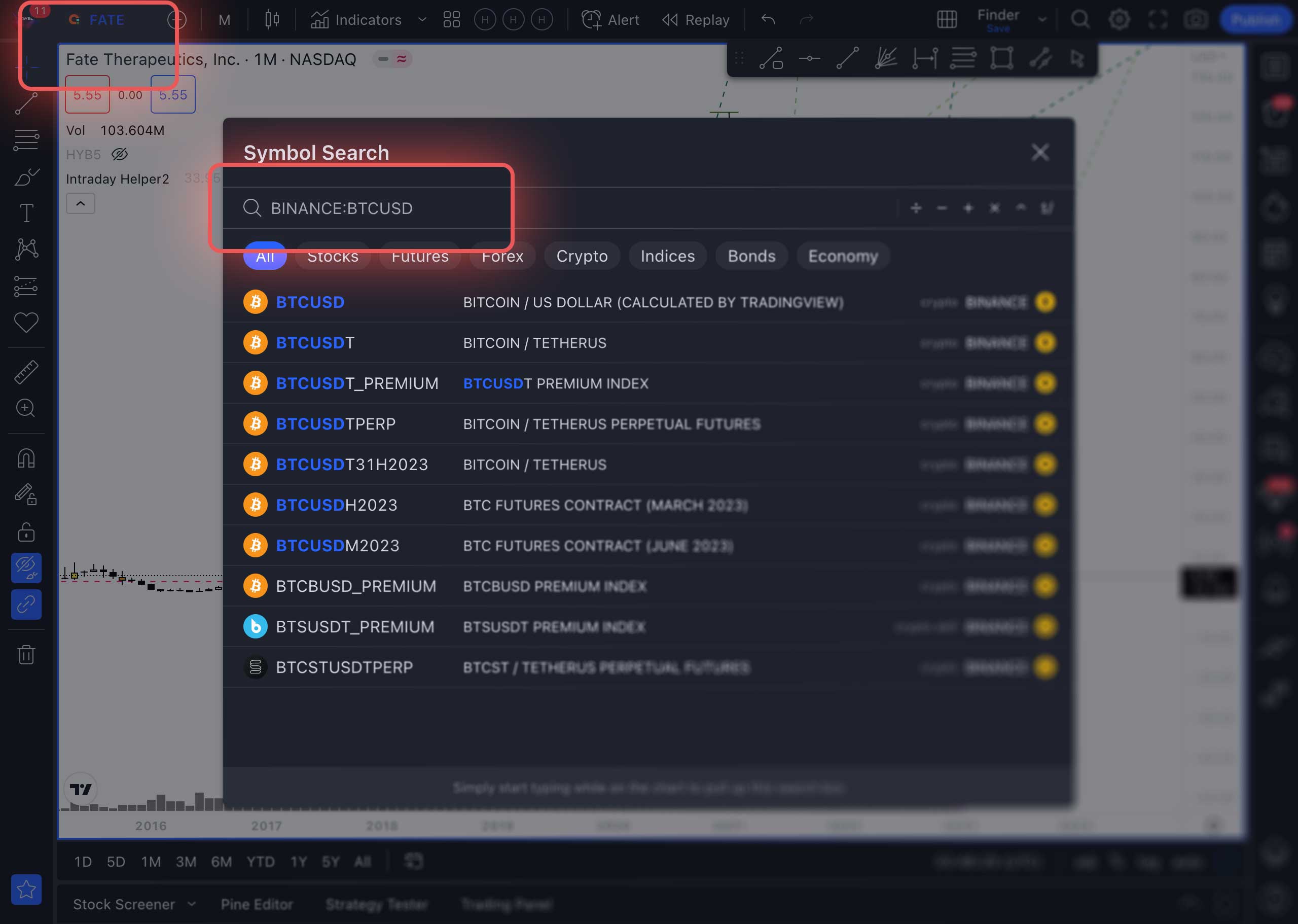
Task: Set the chart range to 5D
Action: (116, 862)
